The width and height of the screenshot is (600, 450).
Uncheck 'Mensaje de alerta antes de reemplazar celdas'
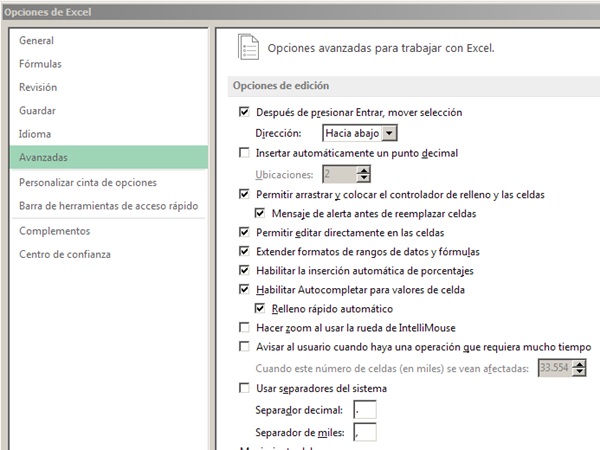tap(260, 213)
